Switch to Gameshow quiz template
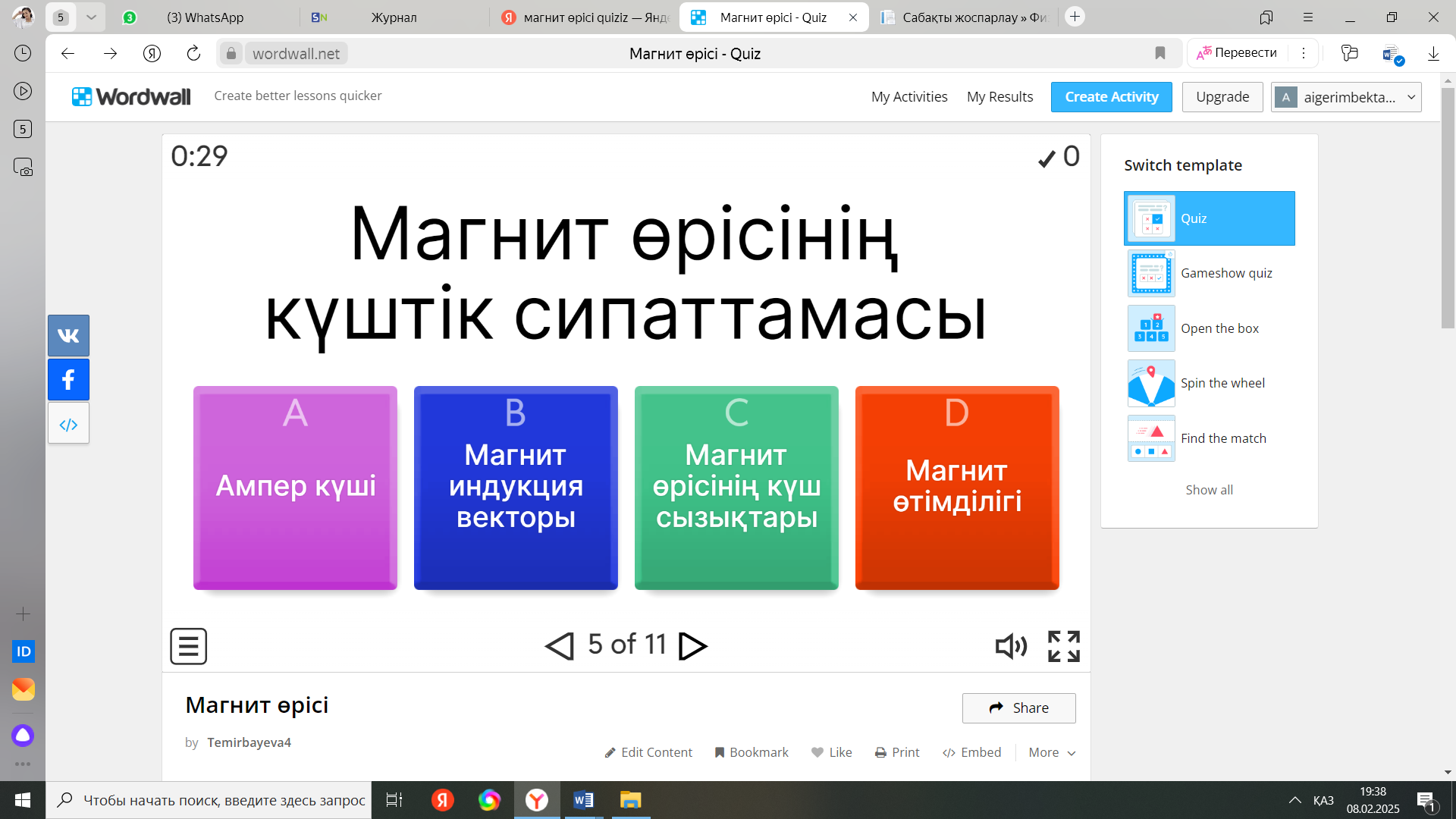 pos(1209,273)
